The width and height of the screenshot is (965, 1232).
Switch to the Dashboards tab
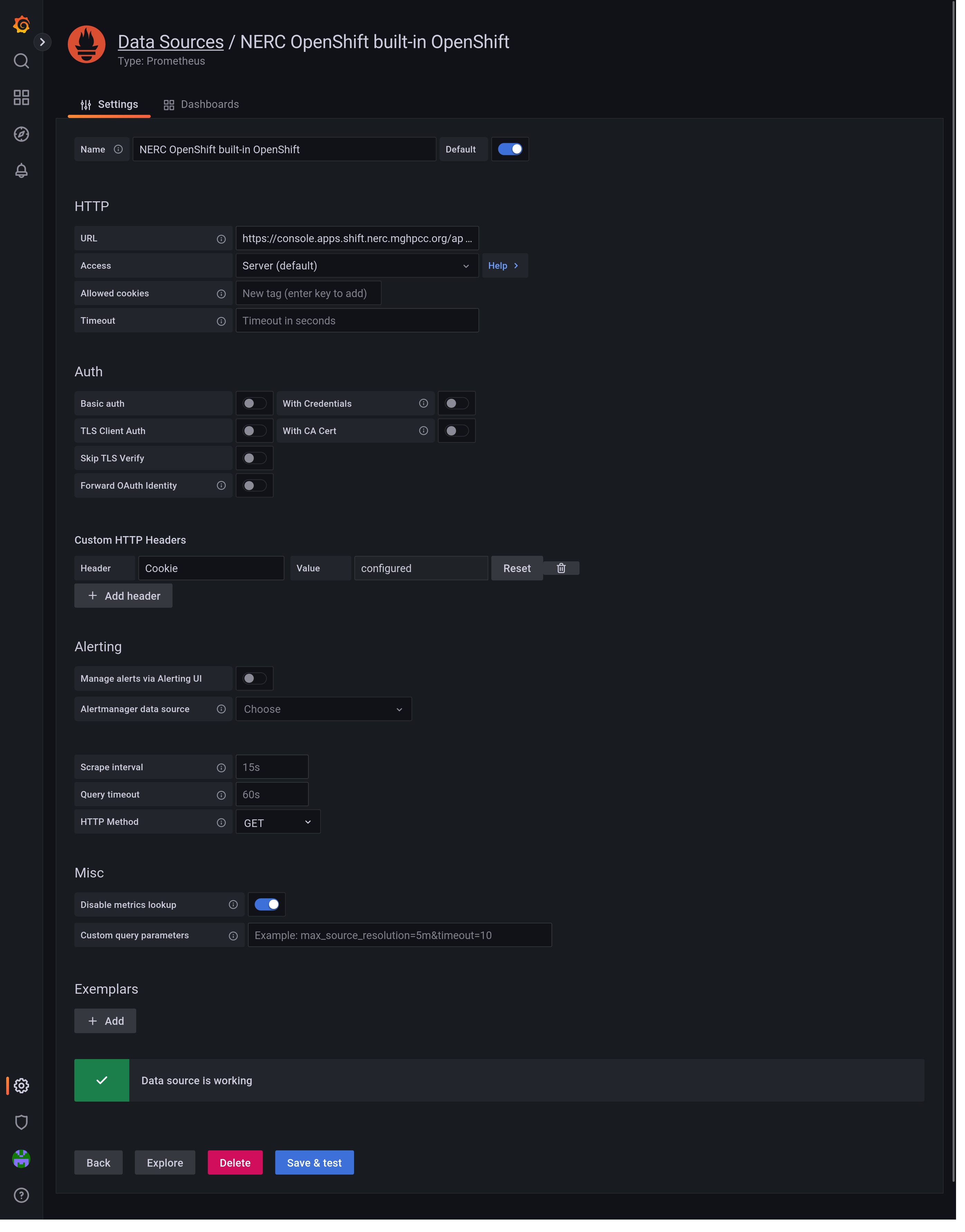pyautogui.click(x=203, y=106)
